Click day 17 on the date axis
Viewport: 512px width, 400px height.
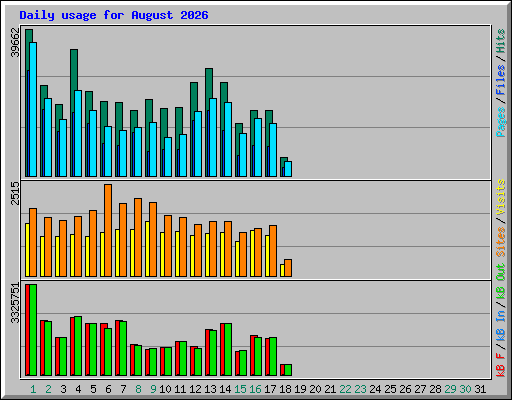(270, 389)
